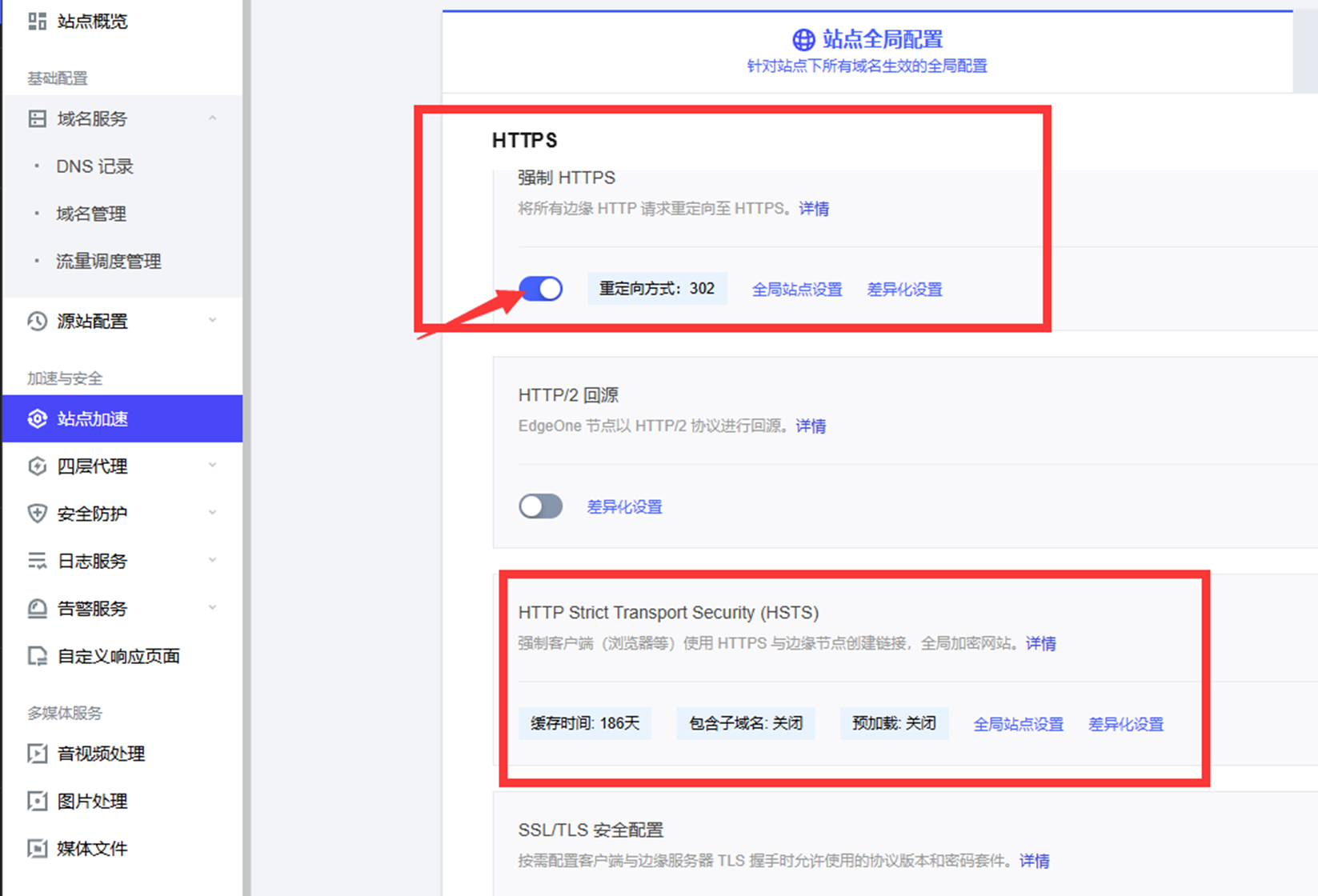Expand the 四层代理 chevron
The width and height of the screenshot is (1318, 896).
(212, 466)
